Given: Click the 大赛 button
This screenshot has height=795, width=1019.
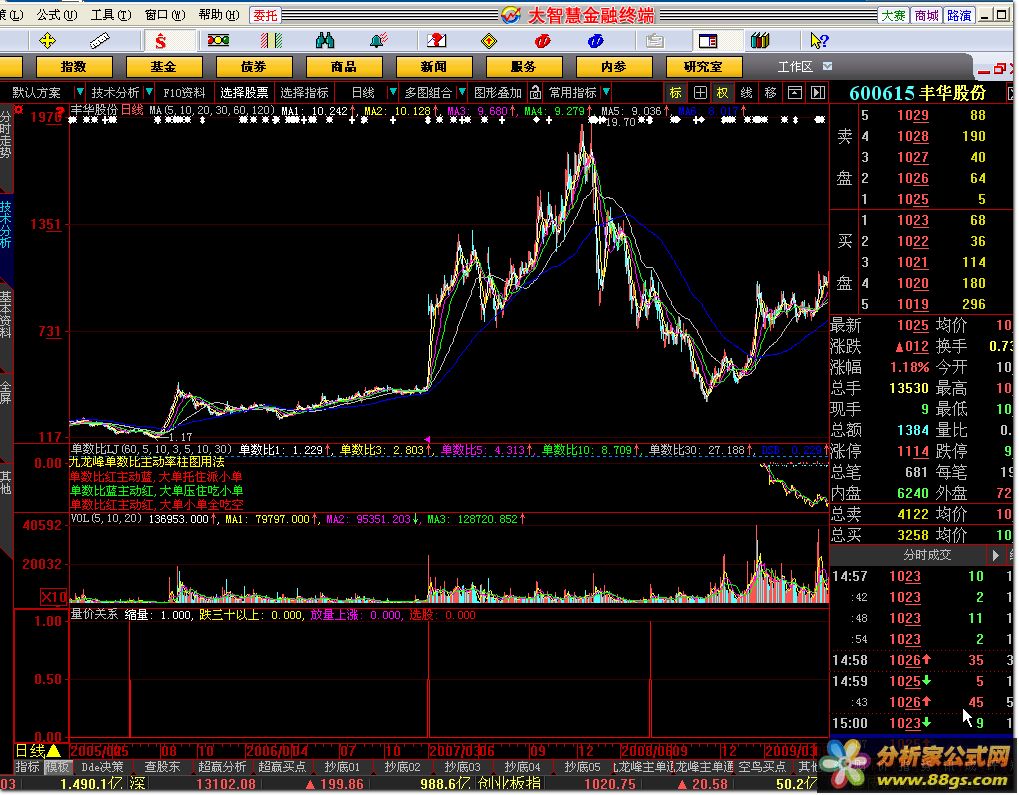Looking at the screenshot, I should (x=893, y=14).
